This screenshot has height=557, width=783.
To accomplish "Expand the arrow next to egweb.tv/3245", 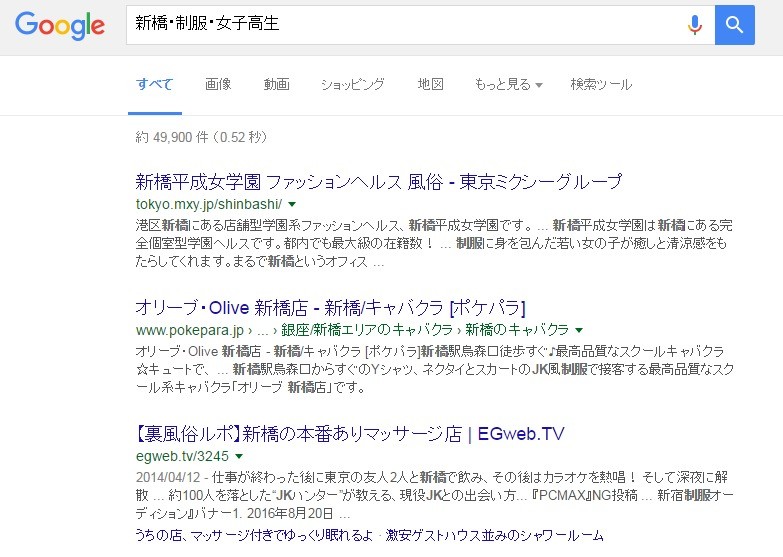I will coord(239,456).
